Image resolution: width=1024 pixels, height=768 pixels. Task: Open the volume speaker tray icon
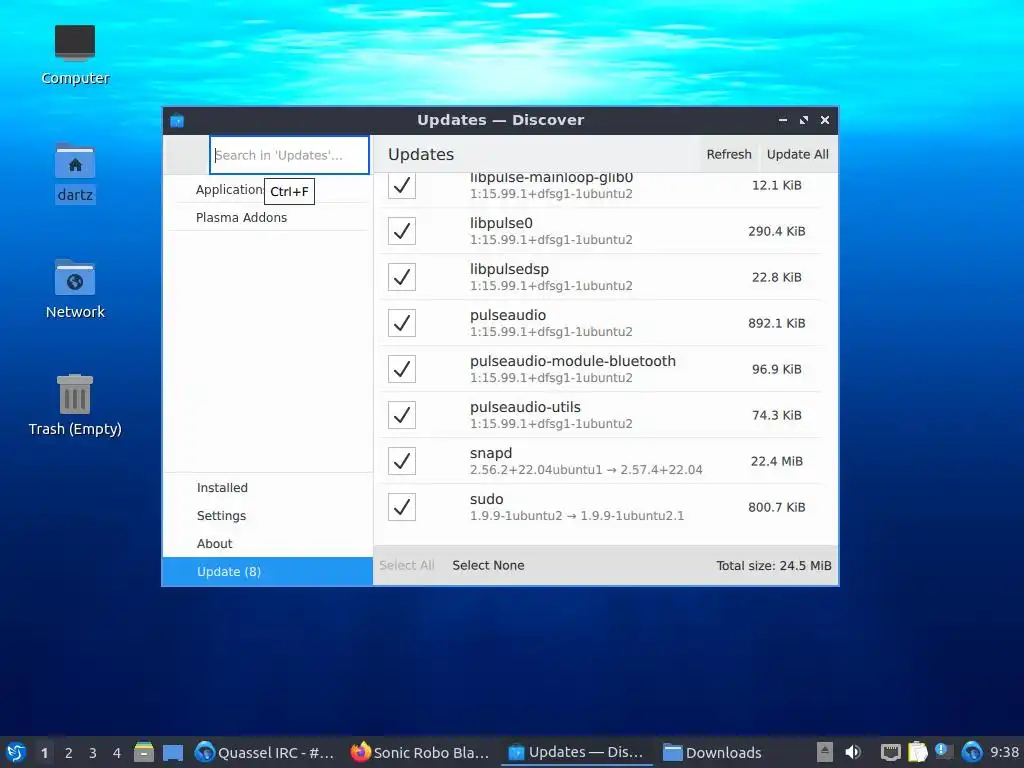[852, 752]
